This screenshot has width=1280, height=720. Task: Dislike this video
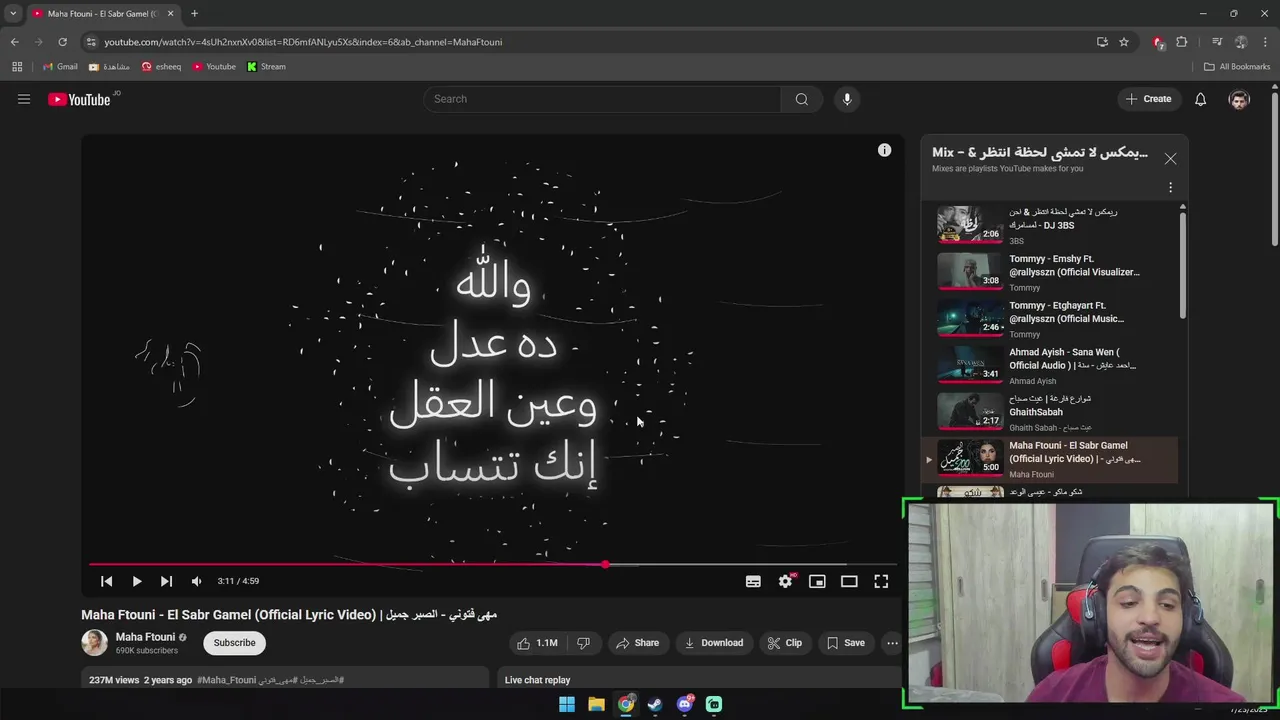point(583,643)
